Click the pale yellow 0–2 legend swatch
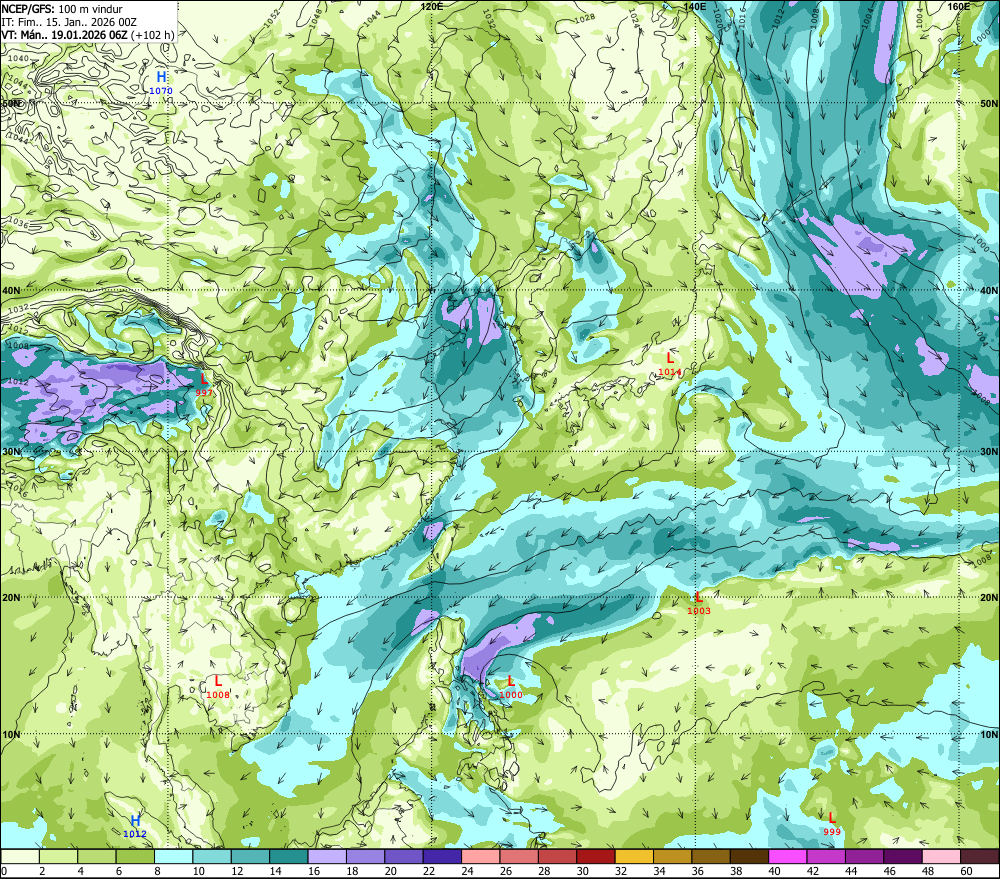The height and width of the screenshot is (879, 1000). pos(20,856)
